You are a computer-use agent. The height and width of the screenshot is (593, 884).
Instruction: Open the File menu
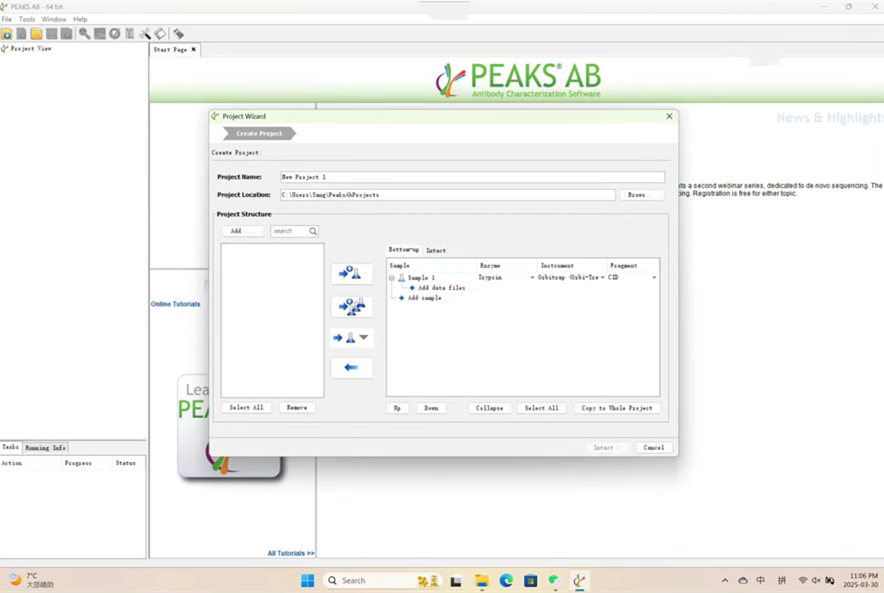7,19
